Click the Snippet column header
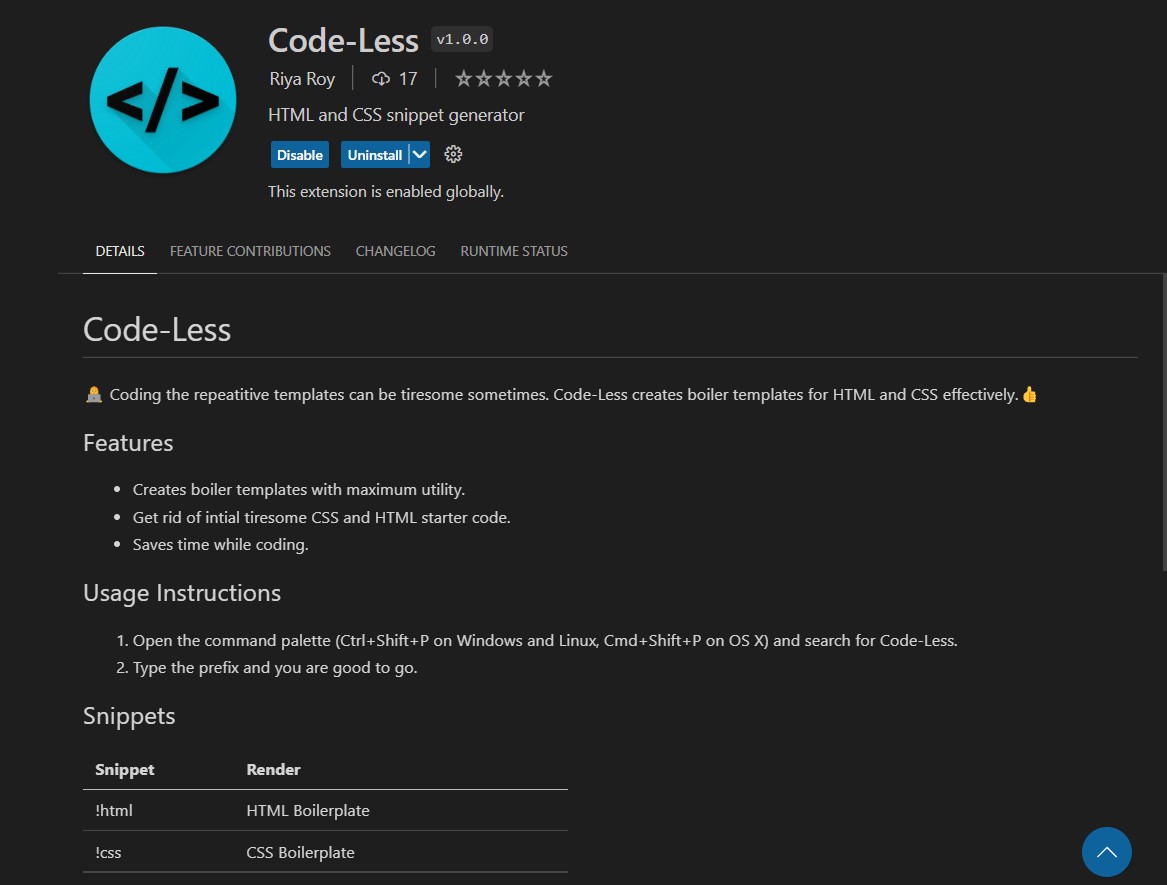1167x885 pixels. point(124,770)
